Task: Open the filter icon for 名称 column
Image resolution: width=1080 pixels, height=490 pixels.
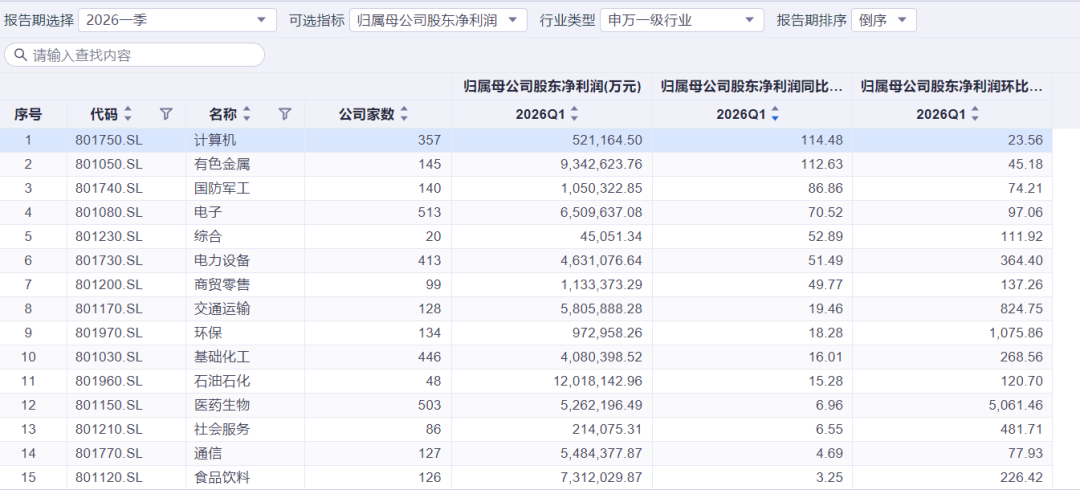Action: [x=285, y=114]
